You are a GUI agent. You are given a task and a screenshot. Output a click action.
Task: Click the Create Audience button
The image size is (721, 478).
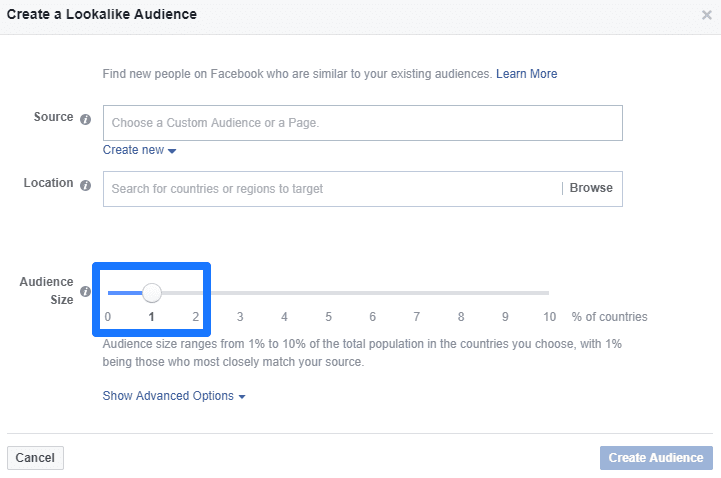(656, 458)
